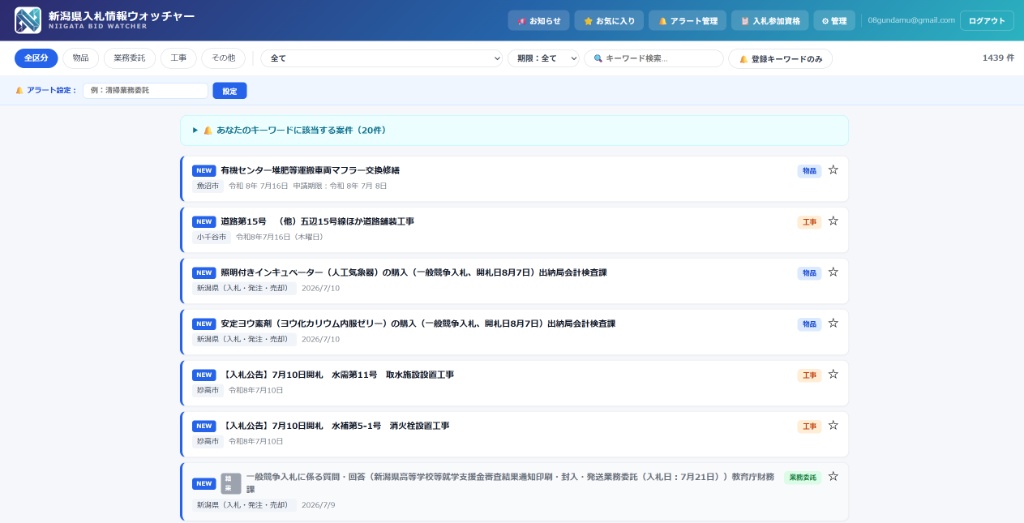Click 新潟県（入札・発注・売却）label on 安定ヨウ素剤 row
1024x523 pixels.
coord(244,339)
